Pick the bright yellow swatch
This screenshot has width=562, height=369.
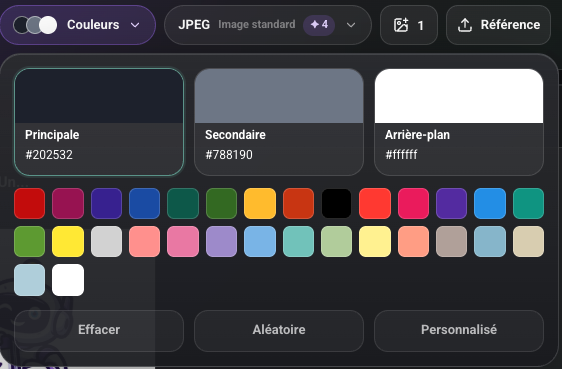pos(68,241)
